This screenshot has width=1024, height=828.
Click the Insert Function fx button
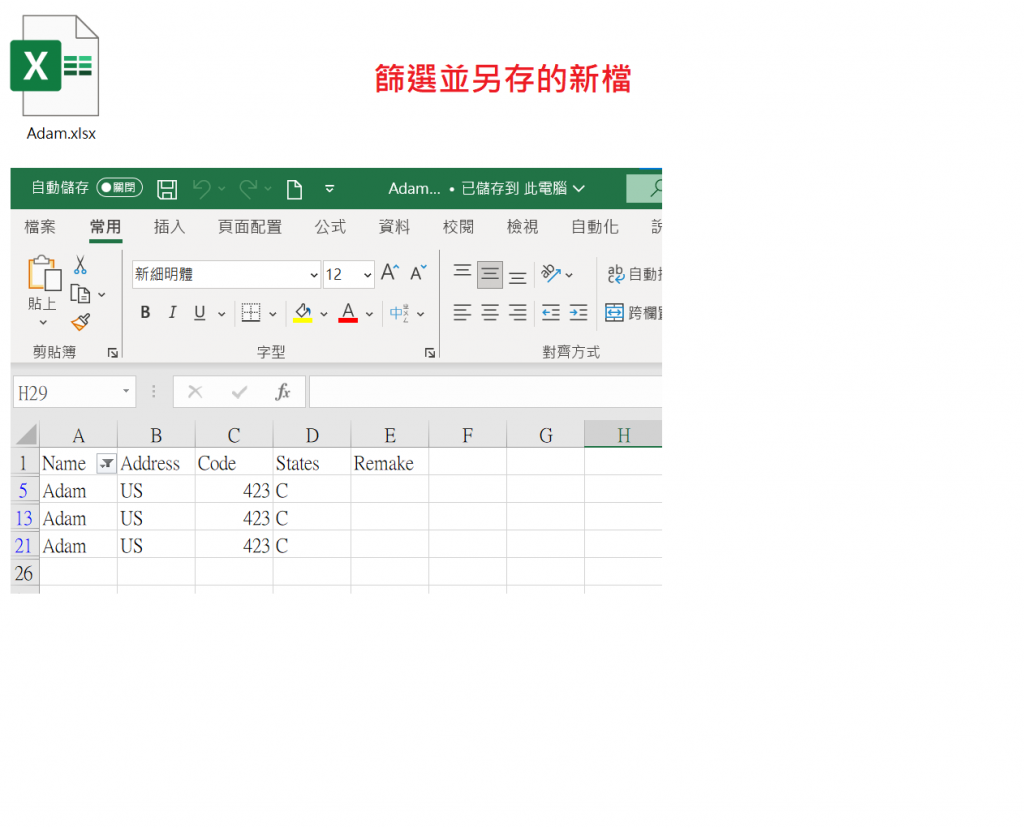click(282, 392)
